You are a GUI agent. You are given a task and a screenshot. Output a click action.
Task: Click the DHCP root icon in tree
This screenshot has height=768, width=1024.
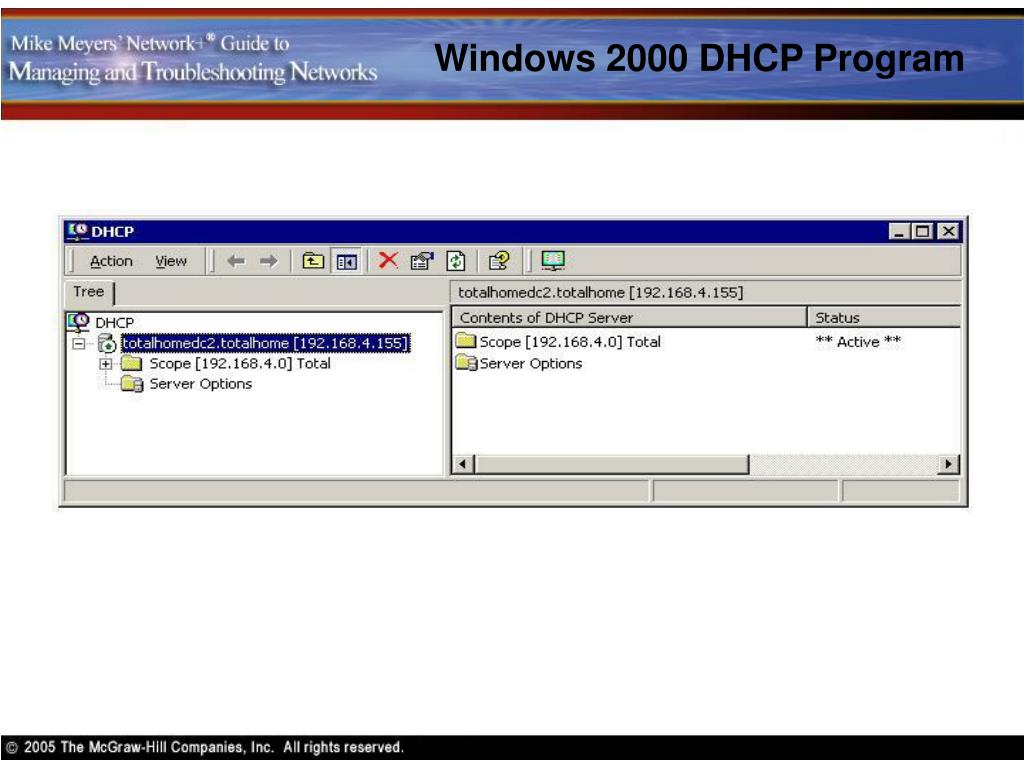78,322
